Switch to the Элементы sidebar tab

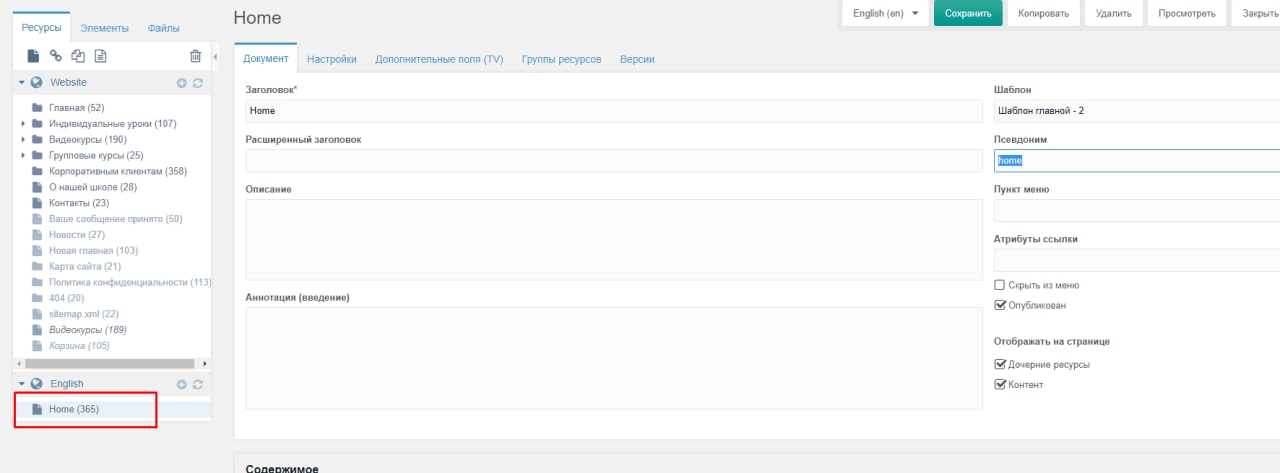coord(103,28)
